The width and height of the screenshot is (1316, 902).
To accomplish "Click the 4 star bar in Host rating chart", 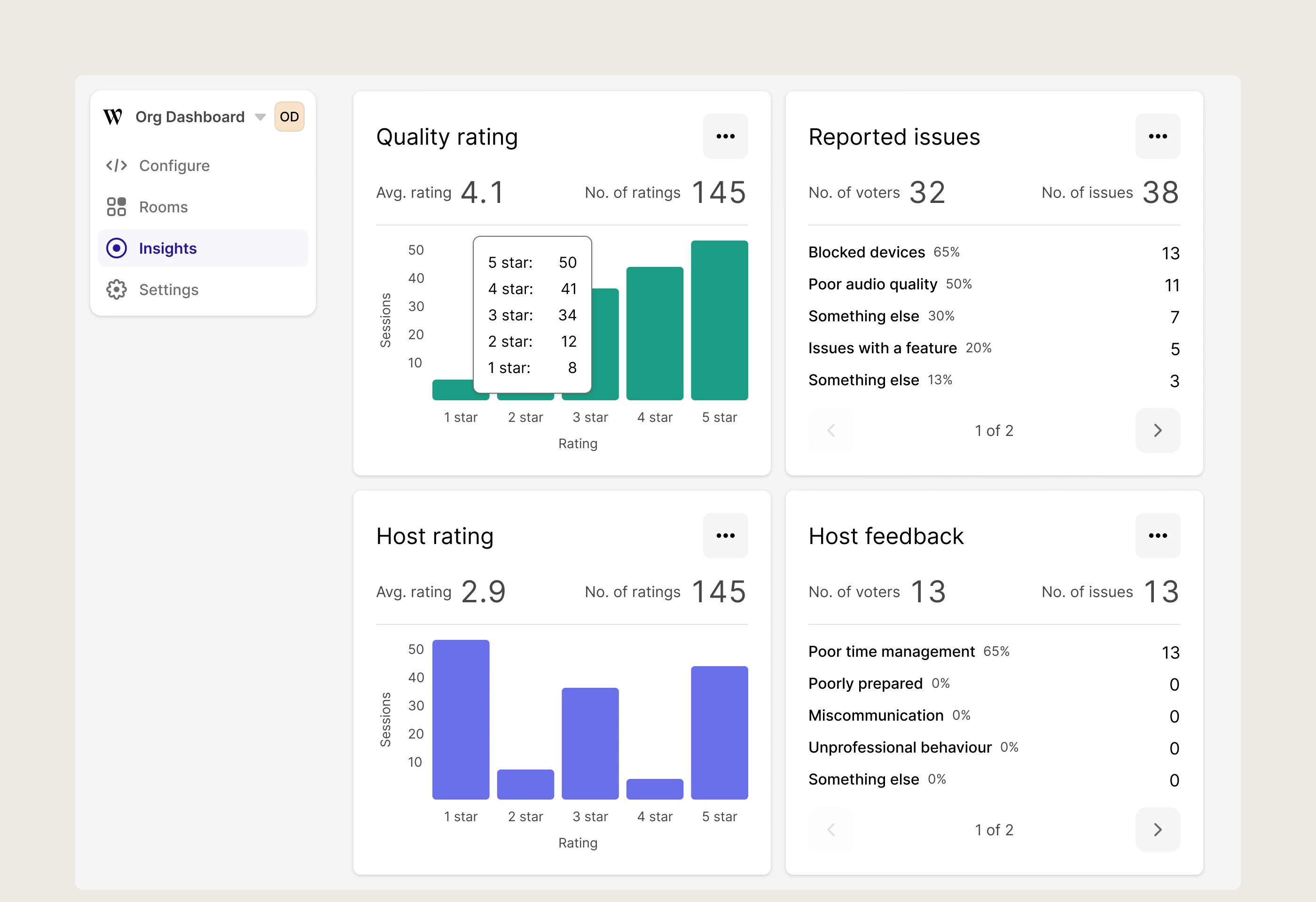I will click(655, 789).
